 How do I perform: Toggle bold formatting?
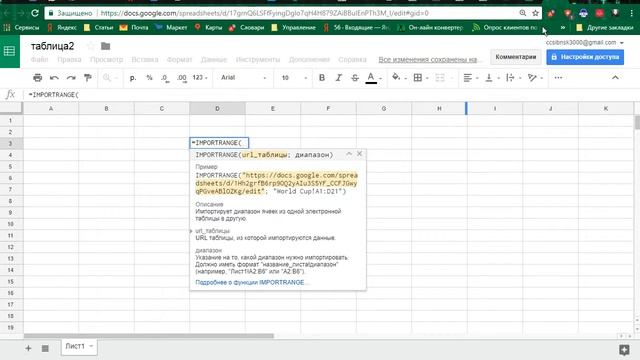tap(322, 78)
